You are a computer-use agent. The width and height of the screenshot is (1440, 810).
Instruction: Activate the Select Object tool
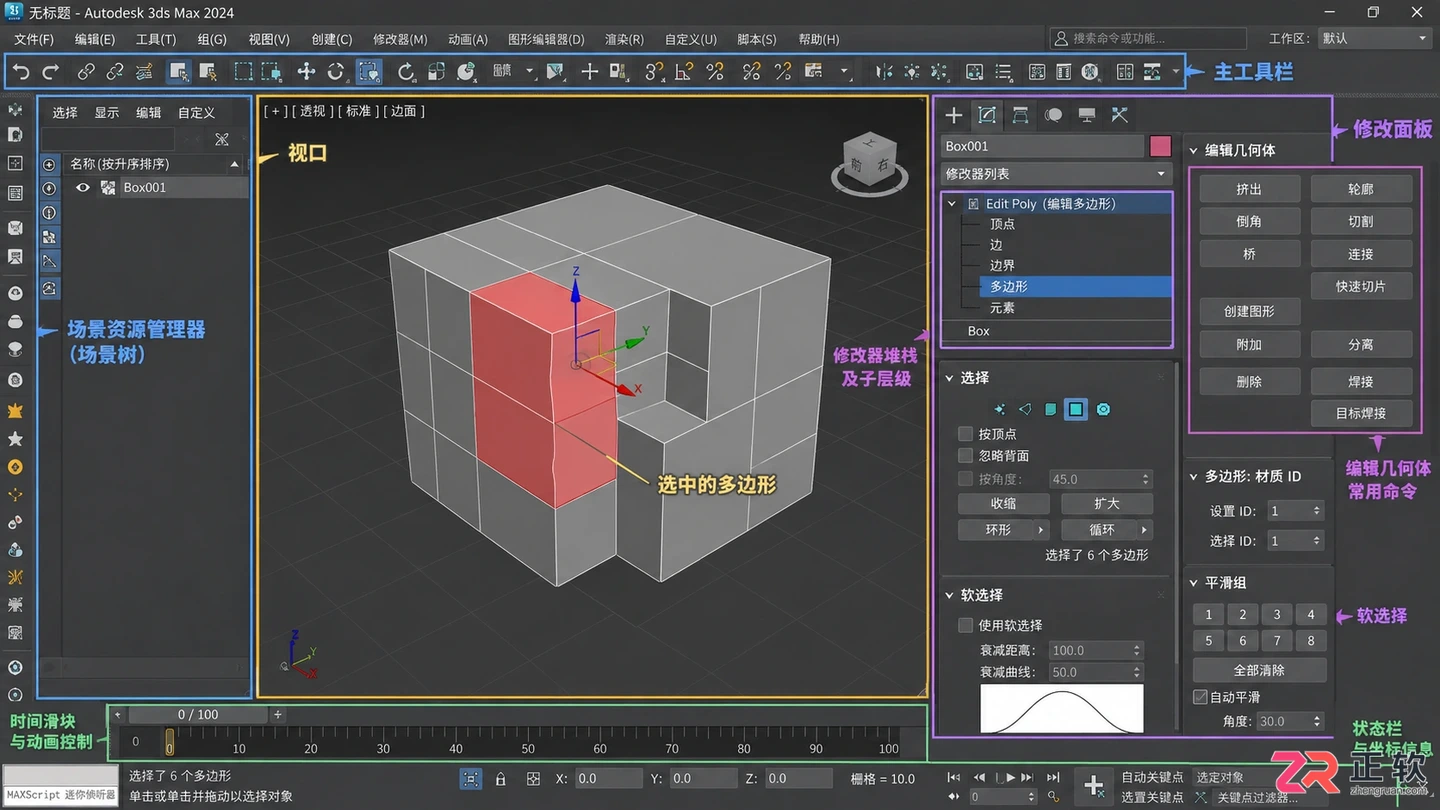click(179, 71)
